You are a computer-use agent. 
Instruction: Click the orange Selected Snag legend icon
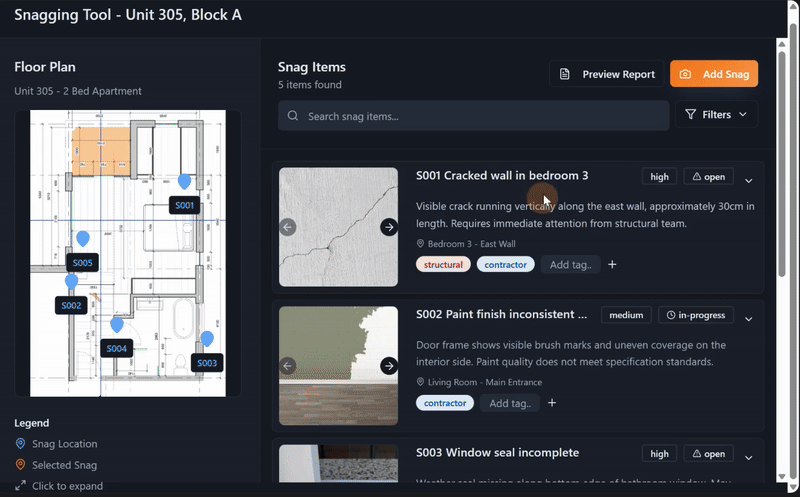pyautogui.click(x=20, y=464)
